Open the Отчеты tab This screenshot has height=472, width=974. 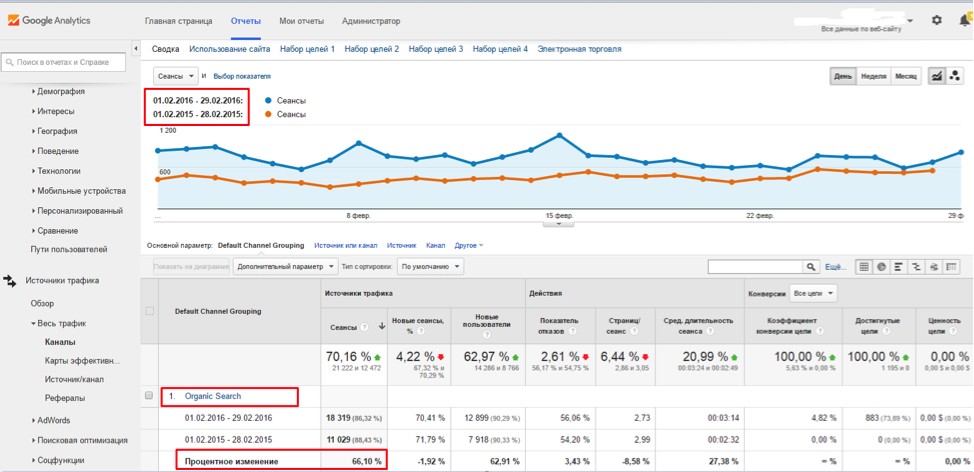coord(246,21)
